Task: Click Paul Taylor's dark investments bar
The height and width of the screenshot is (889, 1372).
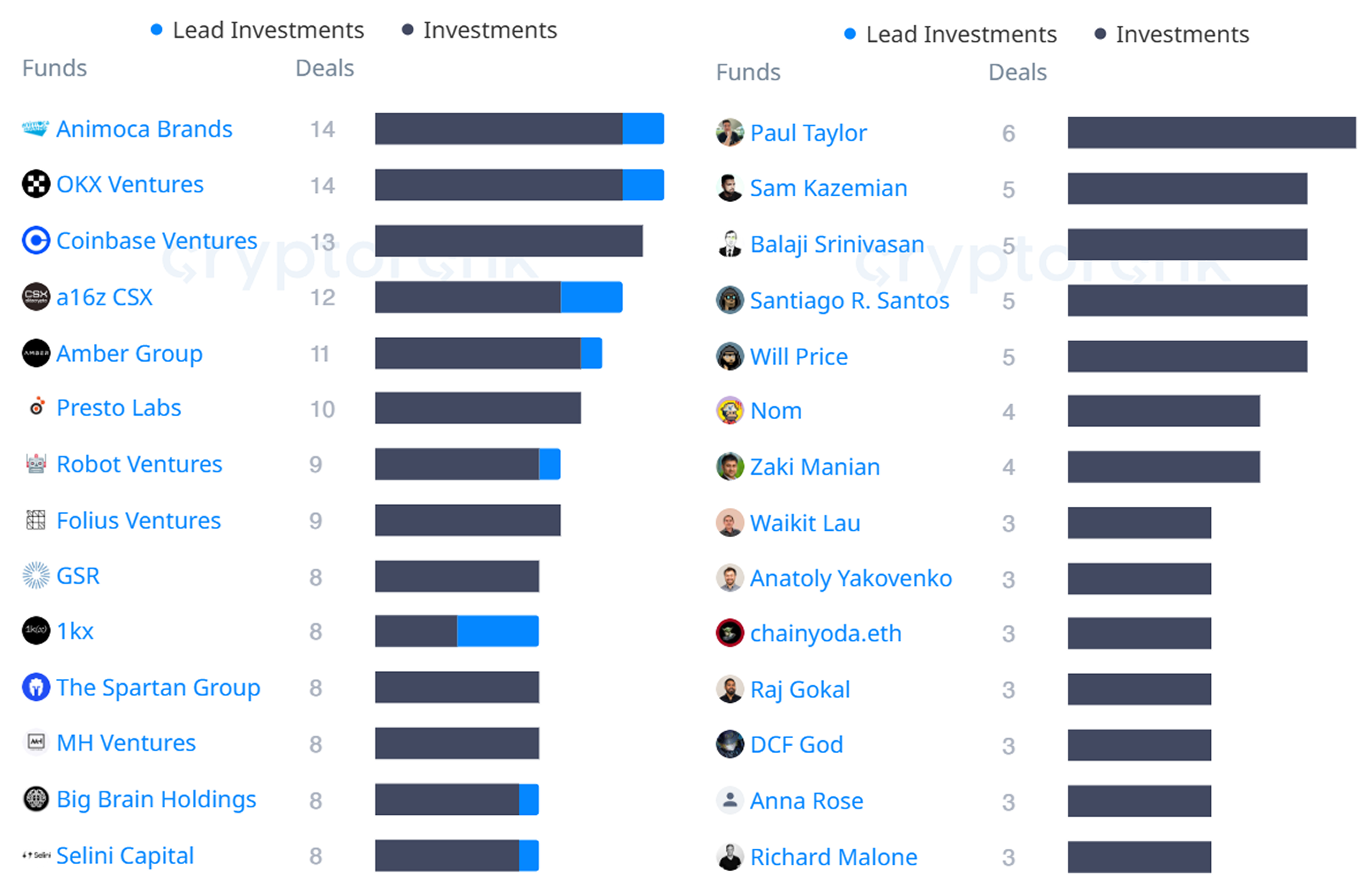Action: click(x=1211, y=132)
